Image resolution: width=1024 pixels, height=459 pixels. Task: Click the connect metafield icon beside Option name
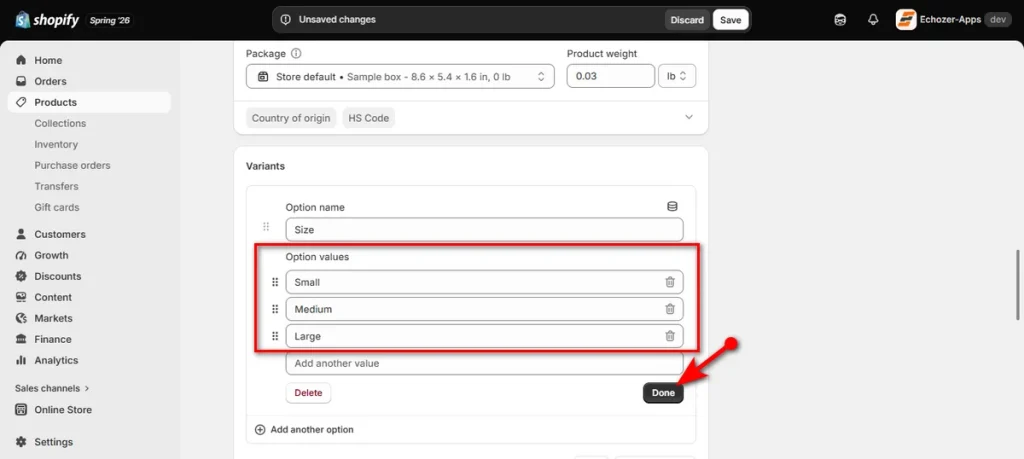coord(672,206)
